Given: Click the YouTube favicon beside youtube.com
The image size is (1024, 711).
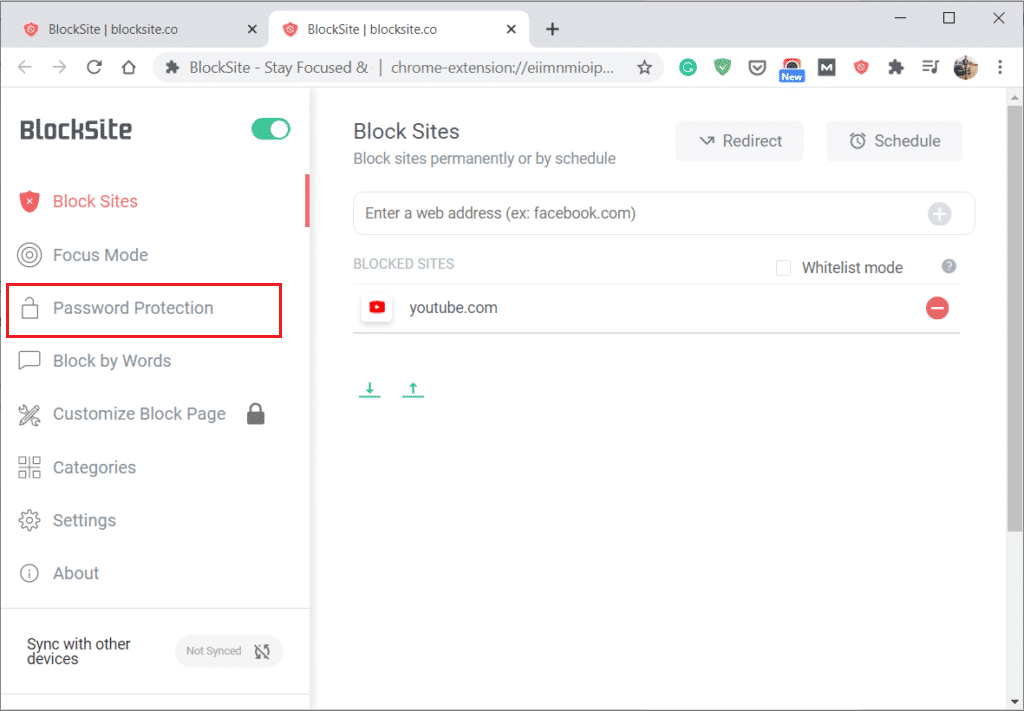Looking at the screenshot, I should tap(377, 308).
